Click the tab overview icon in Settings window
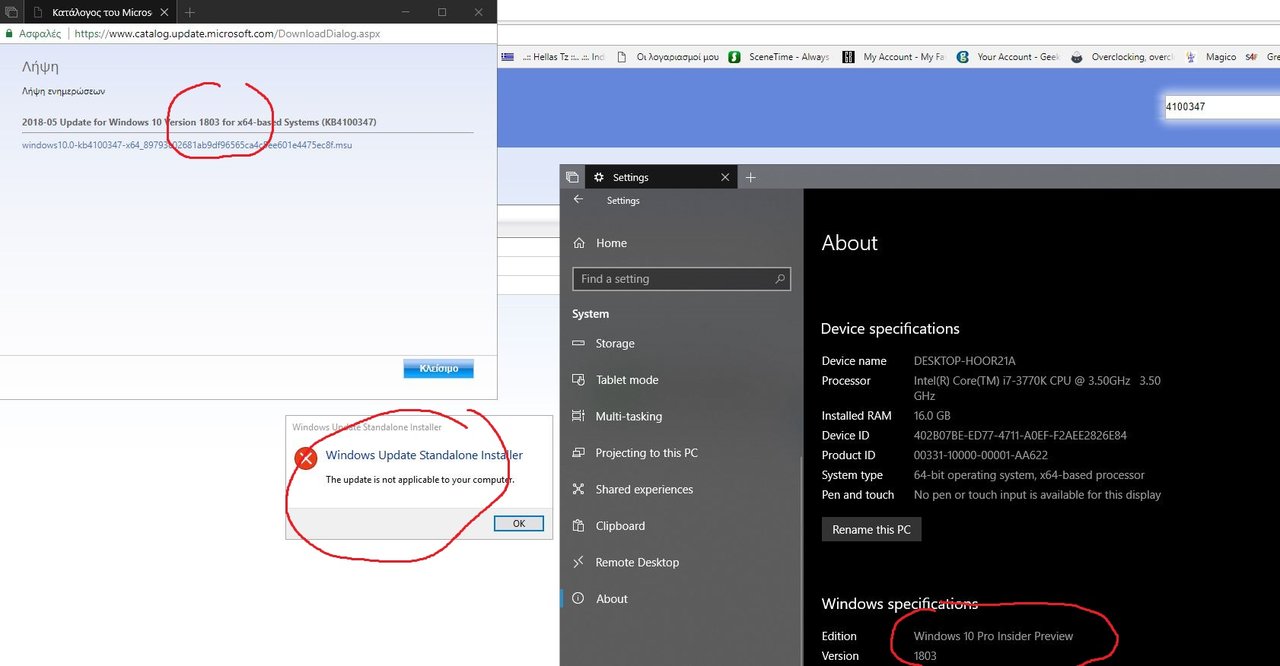1280x666 pixels. (x=572, y=177)
